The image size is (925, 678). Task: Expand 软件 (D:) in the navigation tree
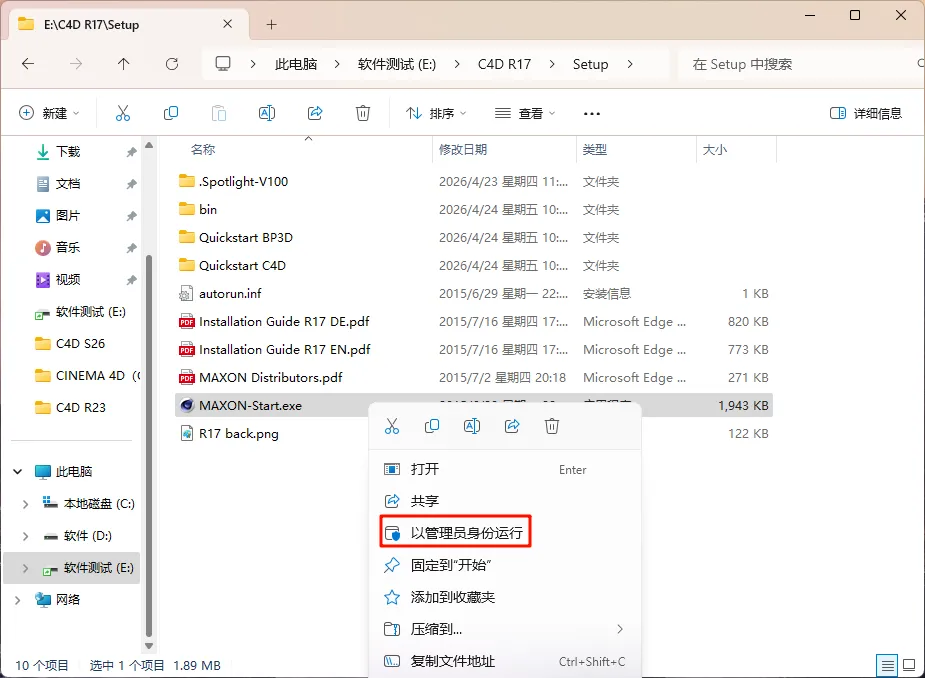(25, 536)
